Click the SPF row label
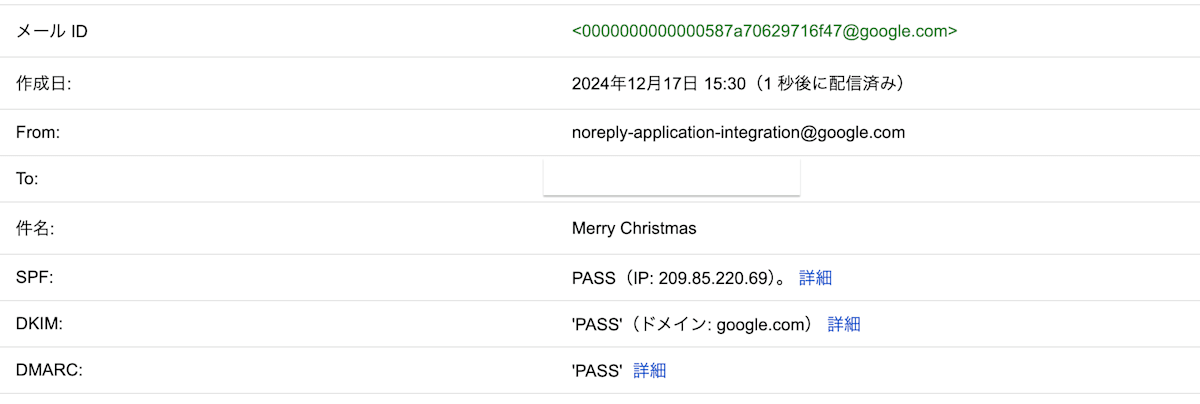The height and width of the screenshot is (404, 1200). [34, 278]
